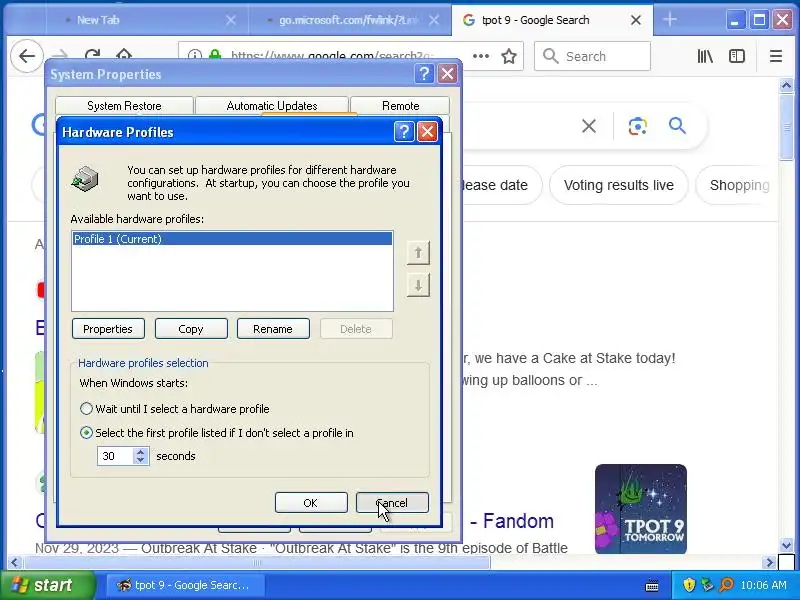Switch to the System Restore tab

[124, 106]
